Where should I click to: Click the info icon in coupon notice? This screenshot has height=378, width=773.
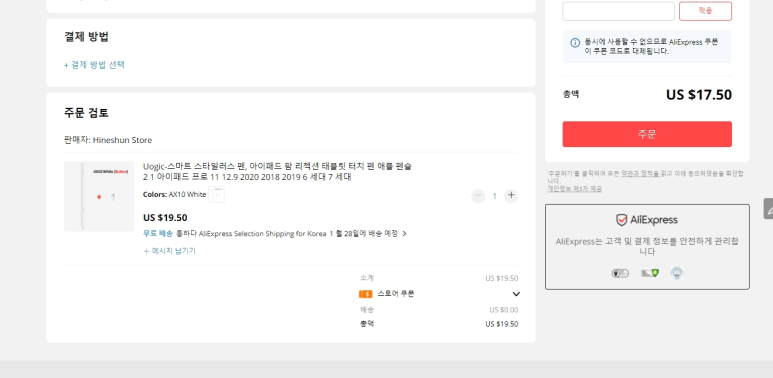575,43
